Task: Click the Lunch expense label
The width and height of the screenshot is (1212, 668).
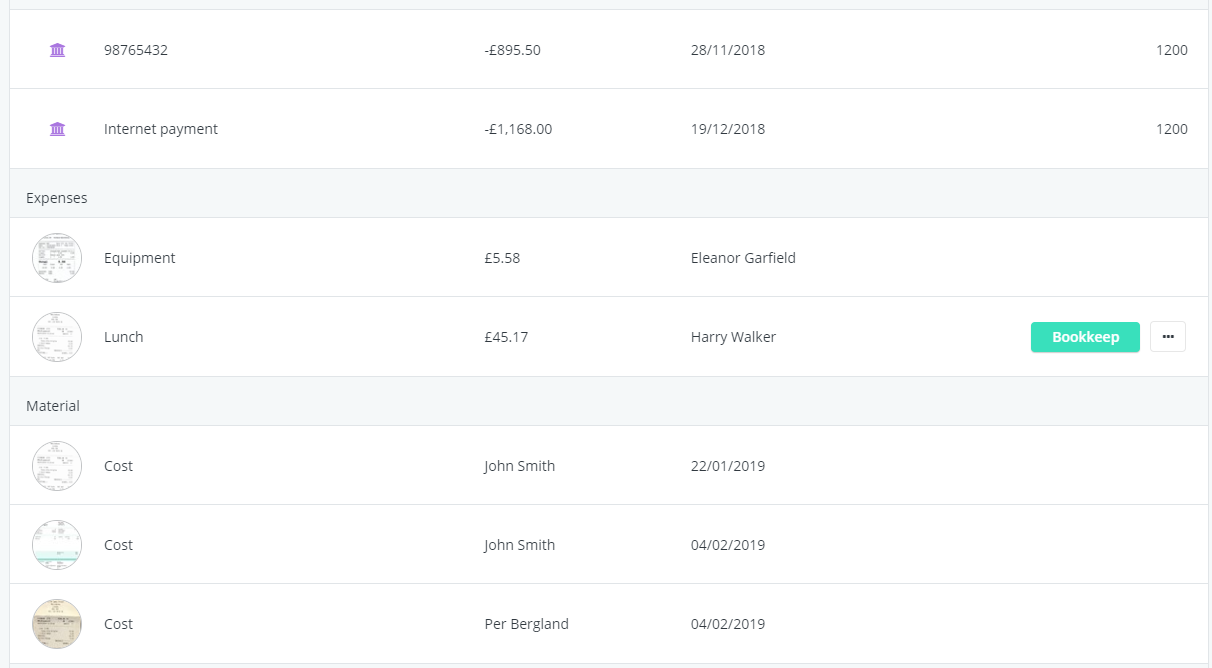Action: [124, 337]
